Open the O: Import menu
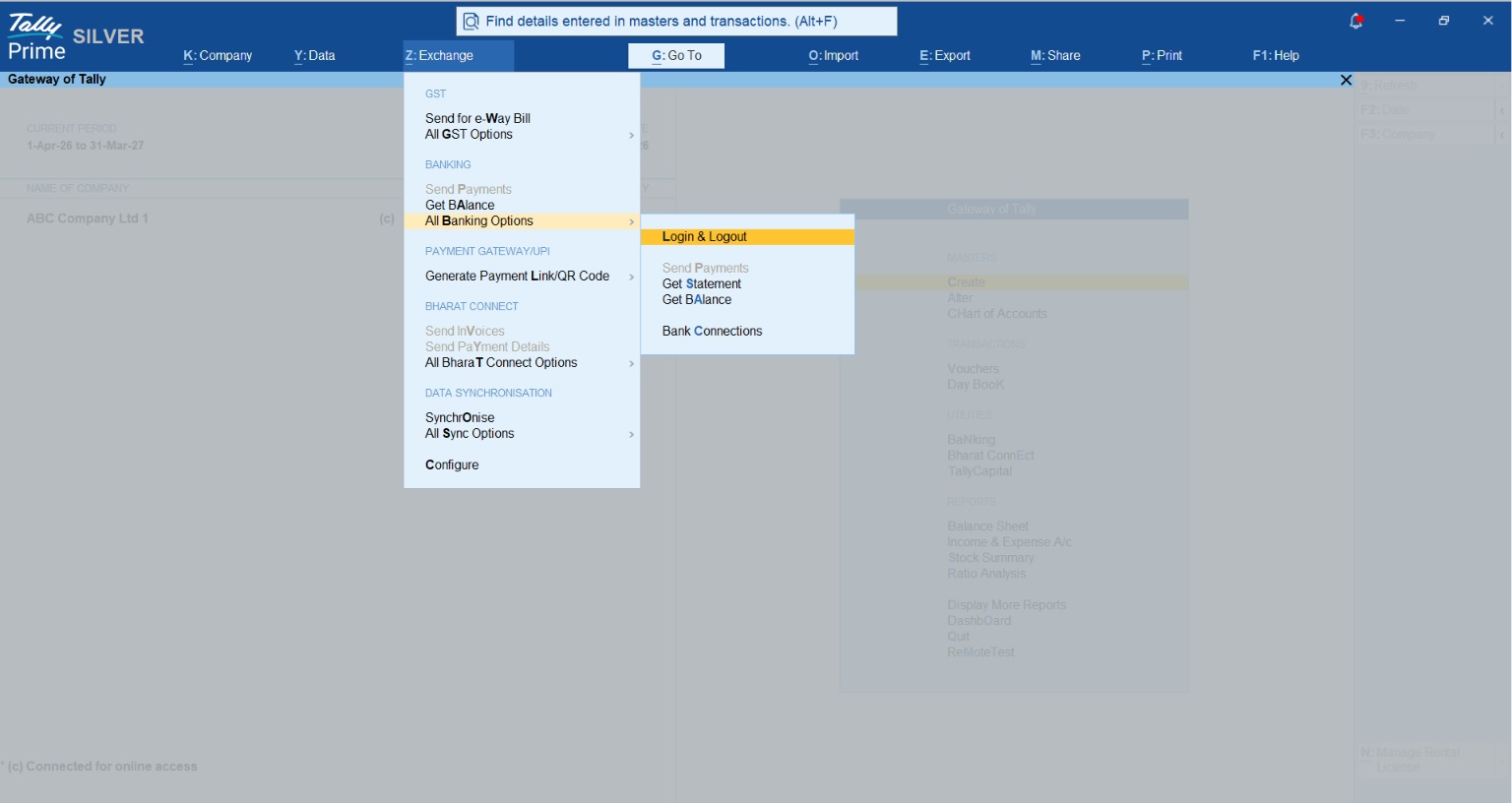 pyautogui.click(x=834, y=56)
